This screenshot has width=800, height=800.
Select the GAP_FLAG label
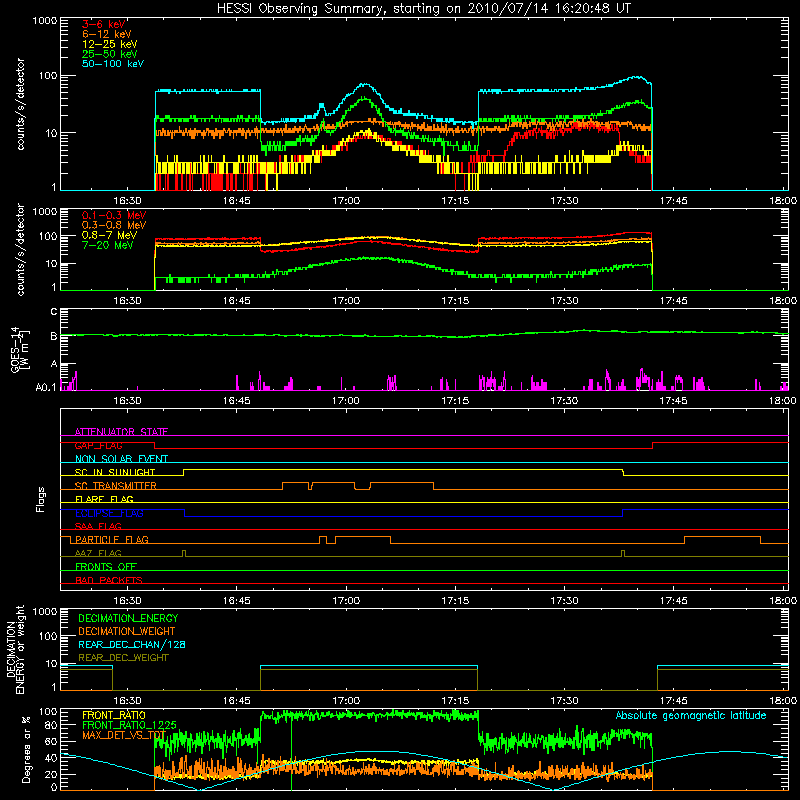tap(98, 445)
